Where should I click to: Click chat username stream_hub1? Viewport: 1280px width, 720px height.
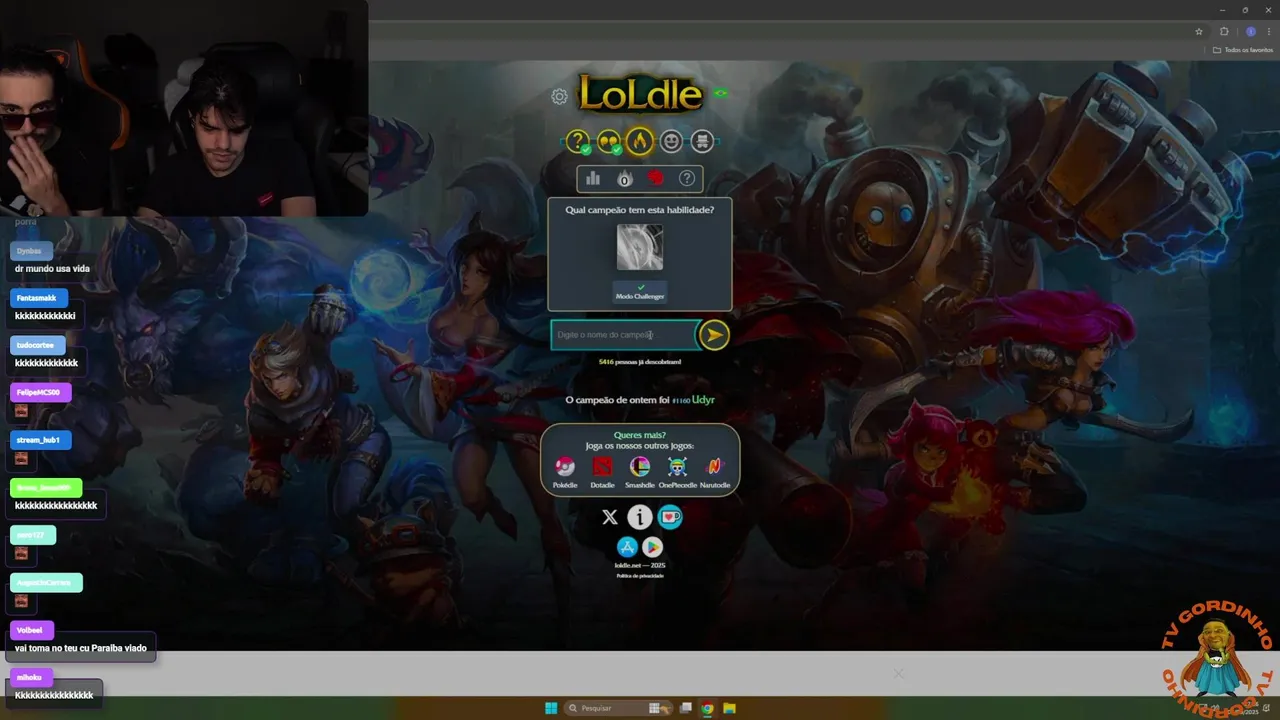click(x=38, y=440)
